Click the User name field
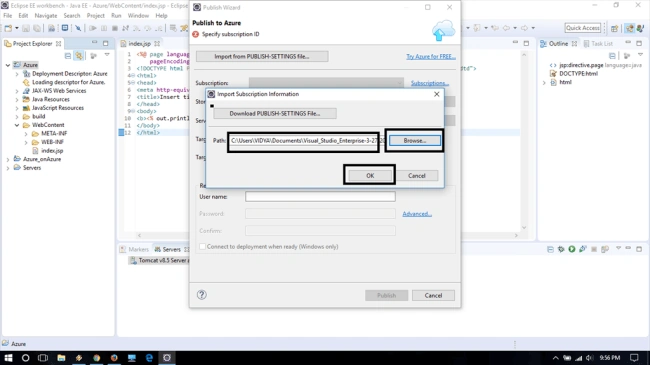 point(320,197)
